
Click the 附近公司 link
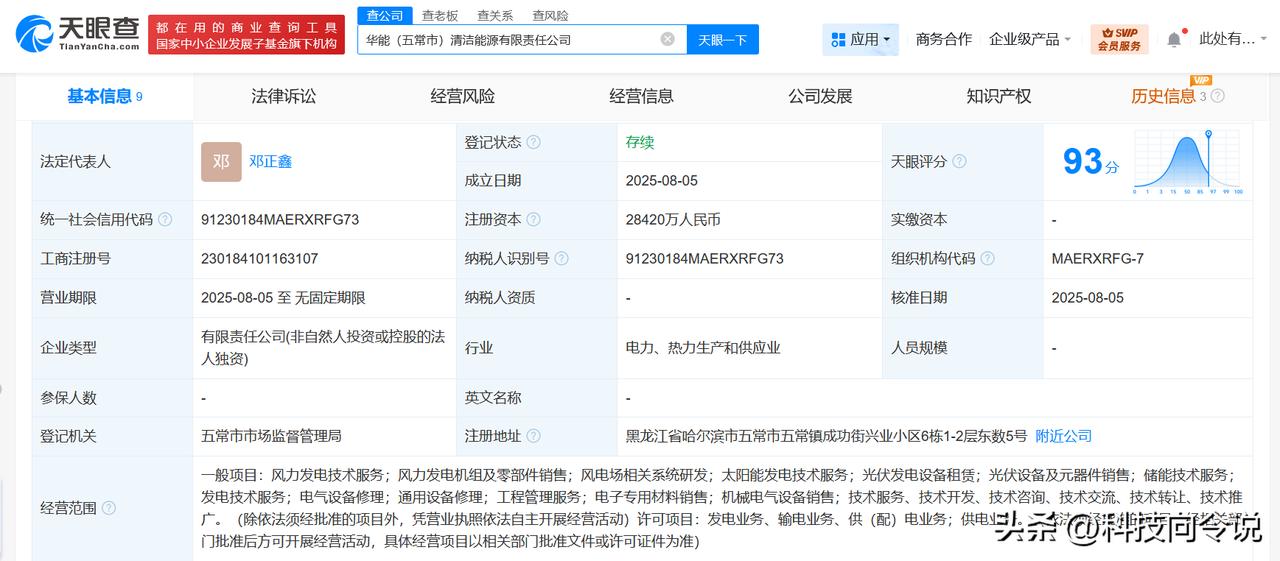click(x=1063, y=436)
